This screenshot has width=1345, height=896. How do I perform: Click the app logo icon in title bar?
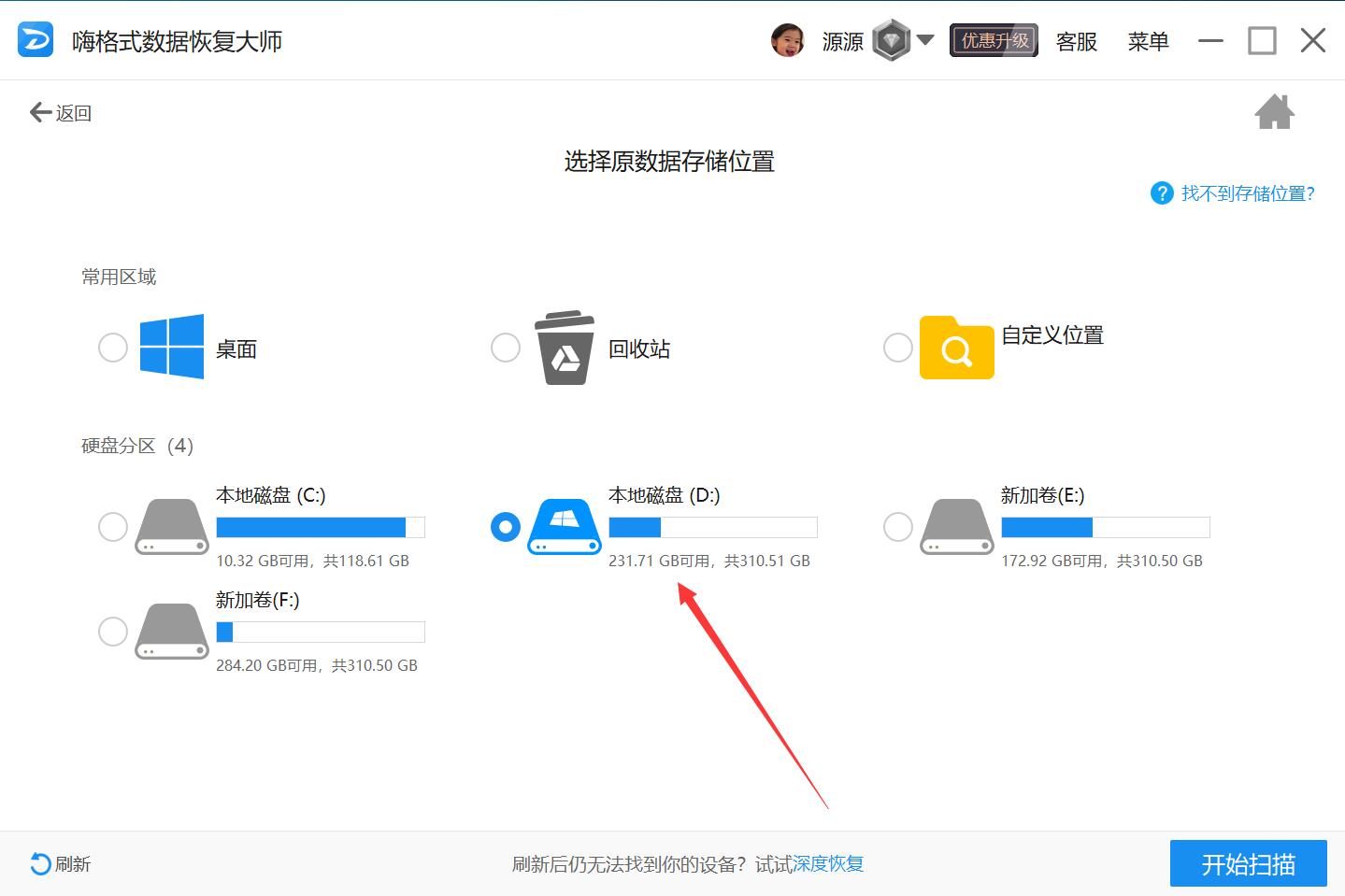(36, 40)
